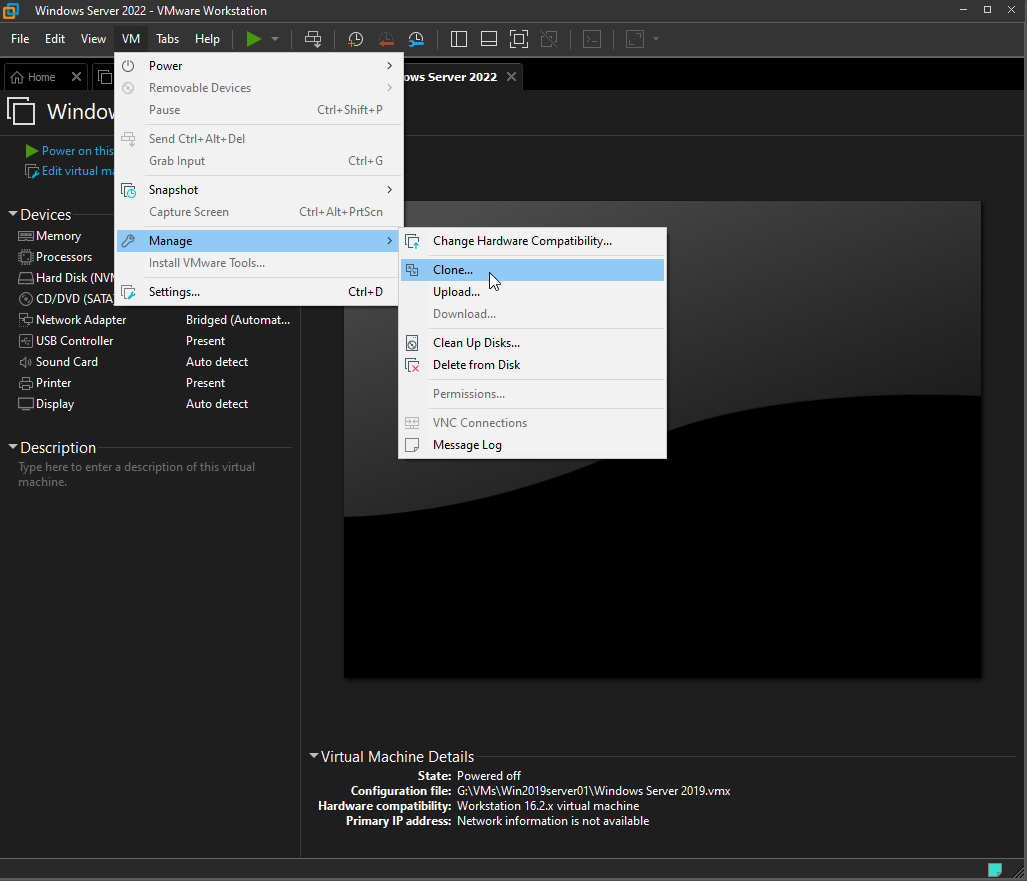Click the Revert to snapshot toolbar icon

click(x=386, y=39)
